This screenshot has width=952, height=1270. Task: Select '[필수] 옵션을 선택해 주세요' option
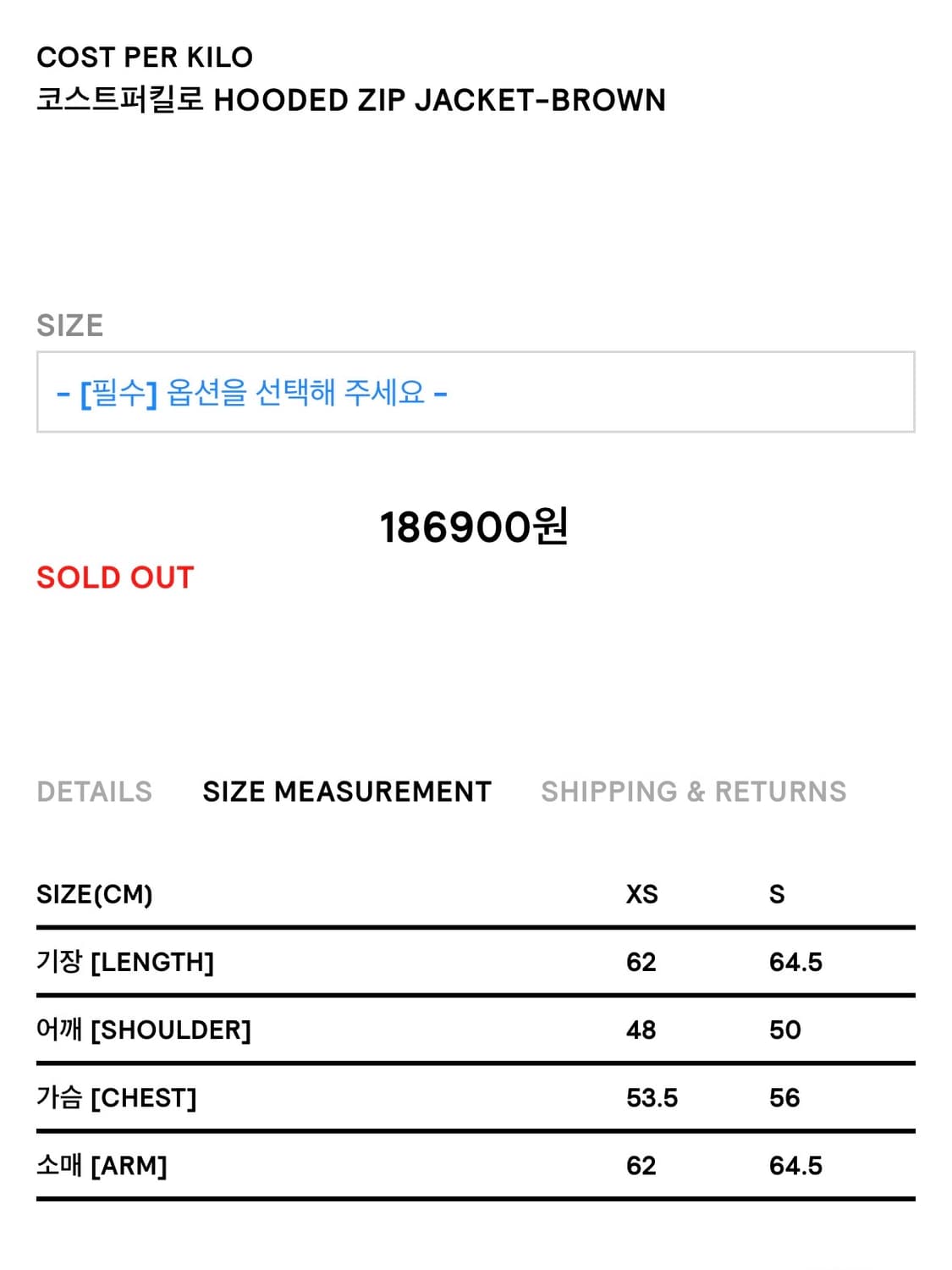[254, 394]
